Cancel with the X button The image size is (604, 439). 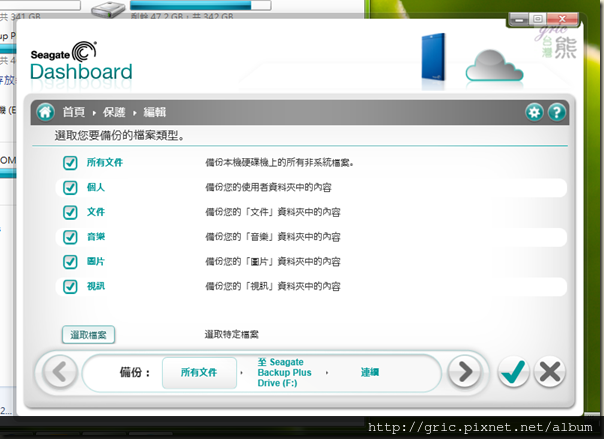(x=550, y=372)
